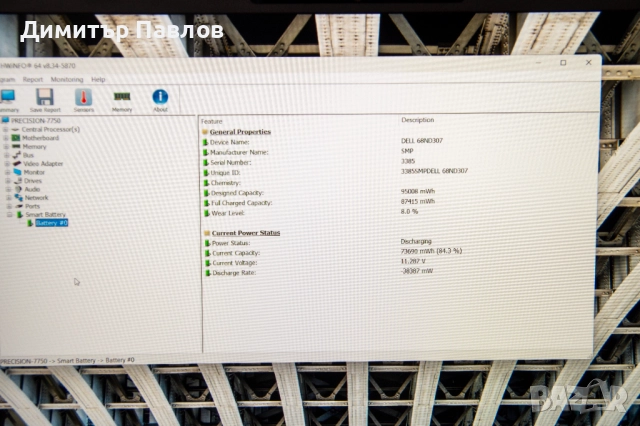Click the Motherboard node icon
The height and width of the screenshot is (426, 640).
[16, 138]
